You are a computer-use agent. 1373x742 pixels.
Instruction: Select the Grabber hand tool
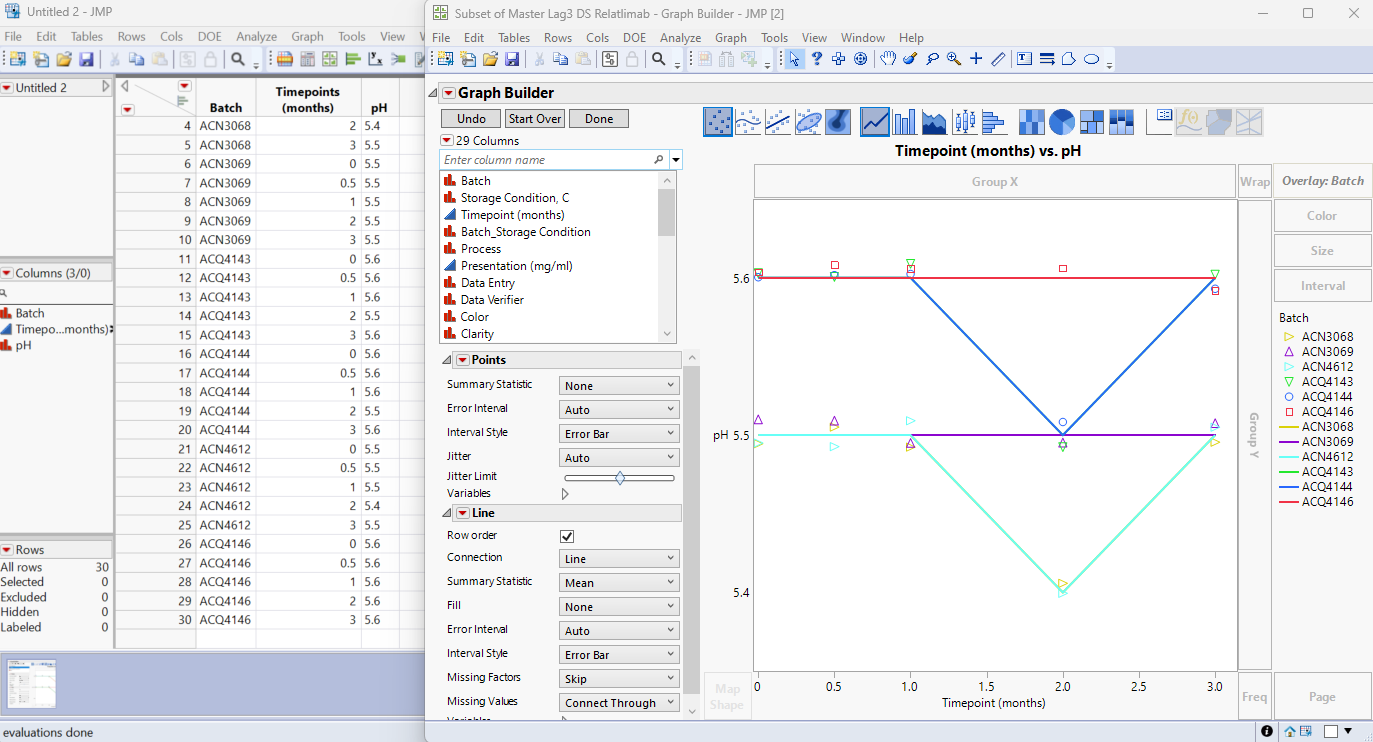coord(888,58)
